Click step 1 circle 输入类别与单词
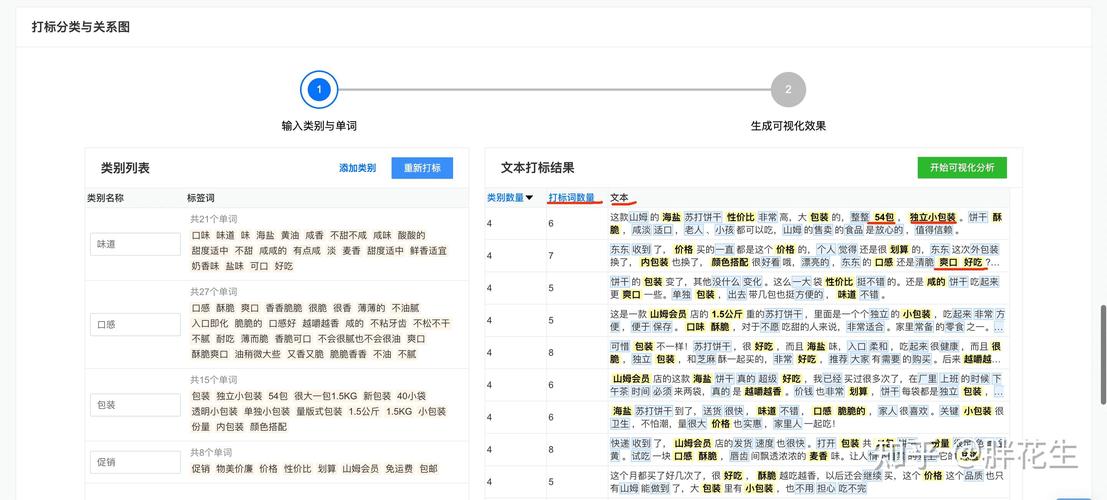 (319, 90)
